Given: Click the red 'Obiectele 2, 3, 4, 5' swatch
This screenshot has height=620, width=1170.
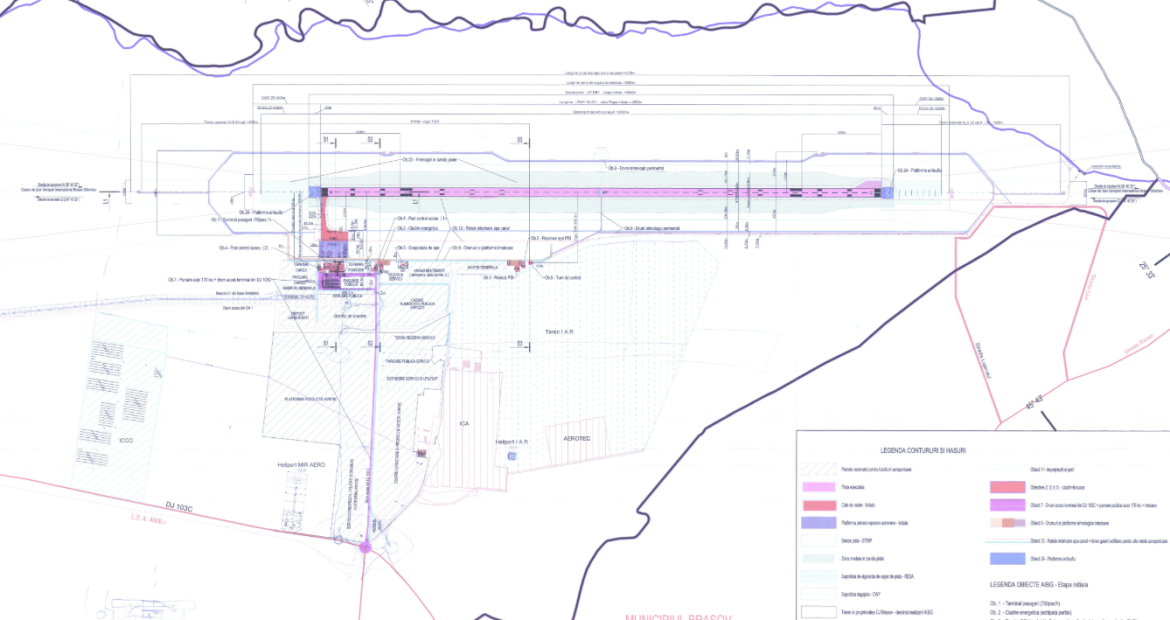Looking at the screenshot, I should [1007, 487].
